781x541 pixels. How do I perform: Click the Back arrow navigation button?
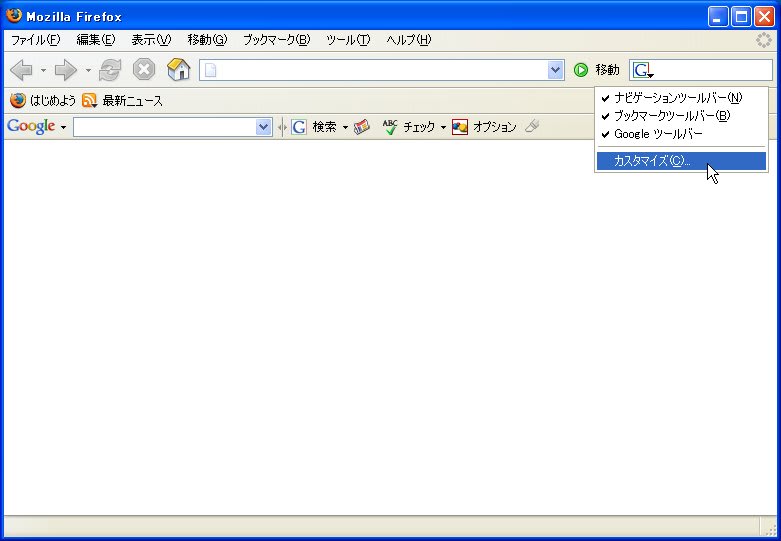tap(21, 70)
